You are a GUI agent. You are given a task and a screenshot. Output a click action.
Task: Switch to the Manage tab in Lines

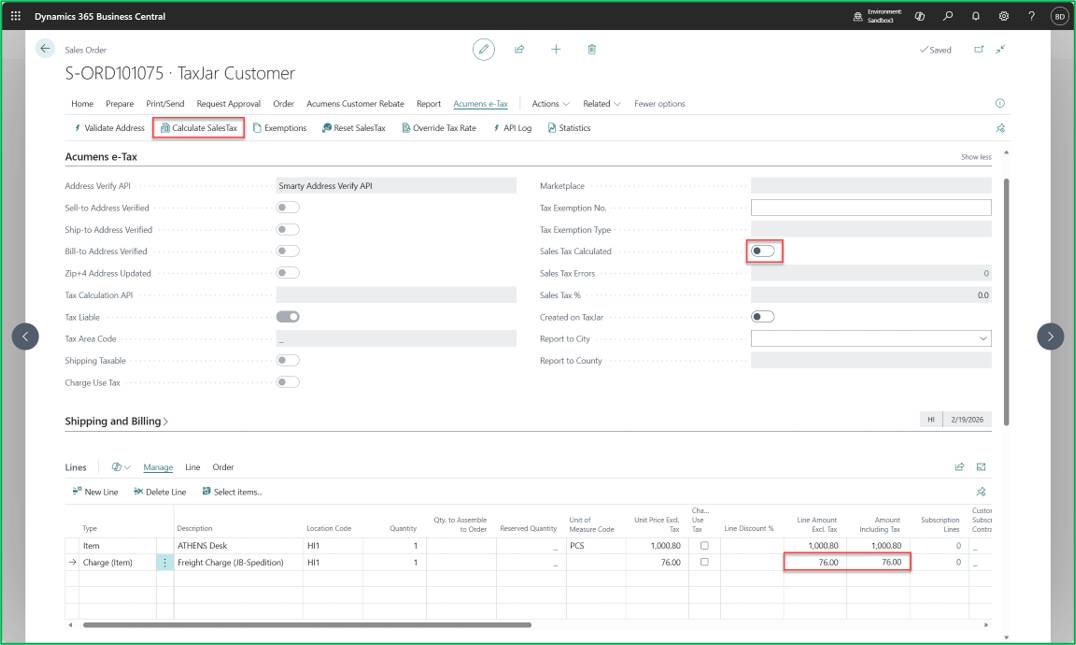158,467
